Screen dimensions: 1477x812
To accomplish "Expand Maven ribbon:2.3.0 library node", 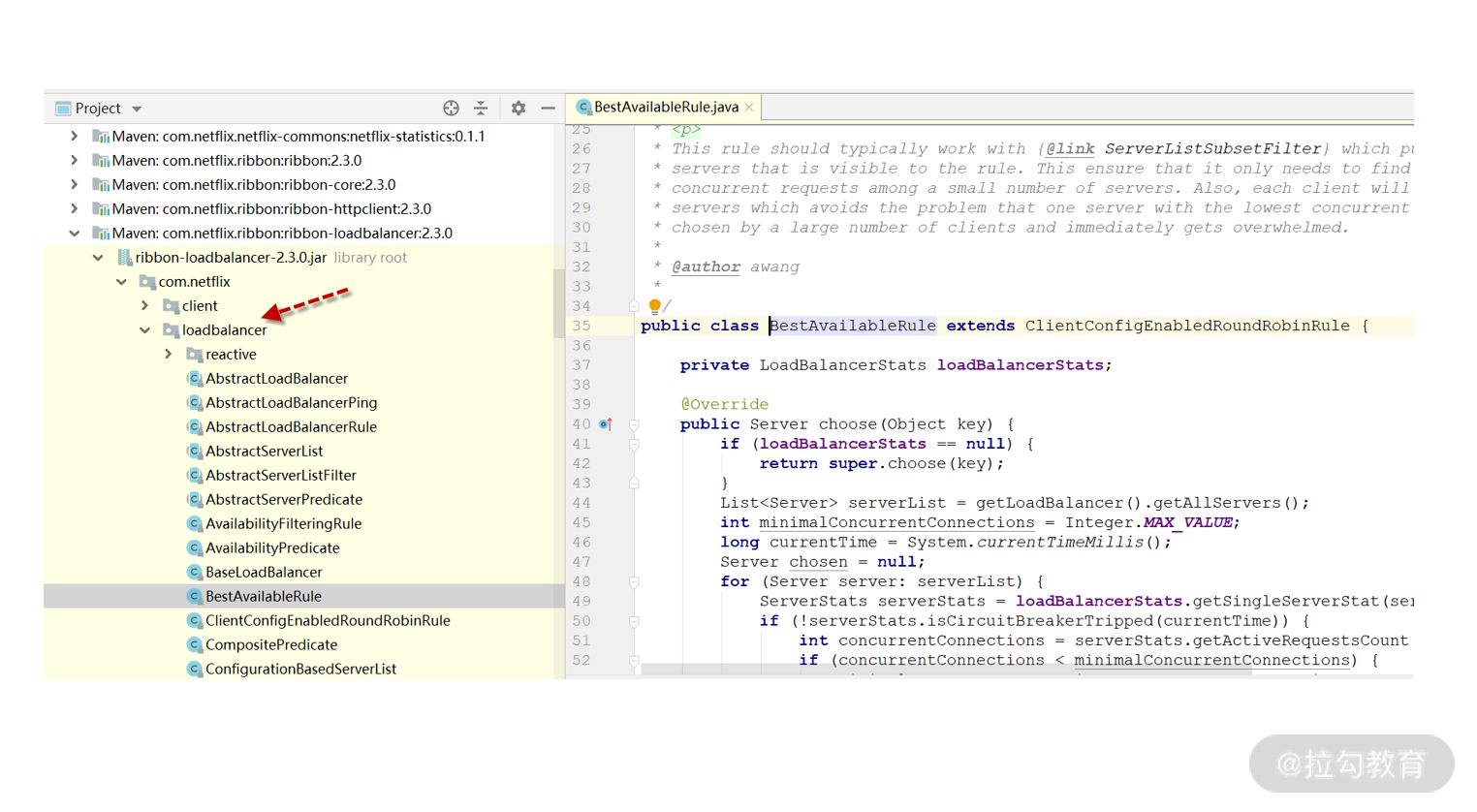I will tap(75, 161).
